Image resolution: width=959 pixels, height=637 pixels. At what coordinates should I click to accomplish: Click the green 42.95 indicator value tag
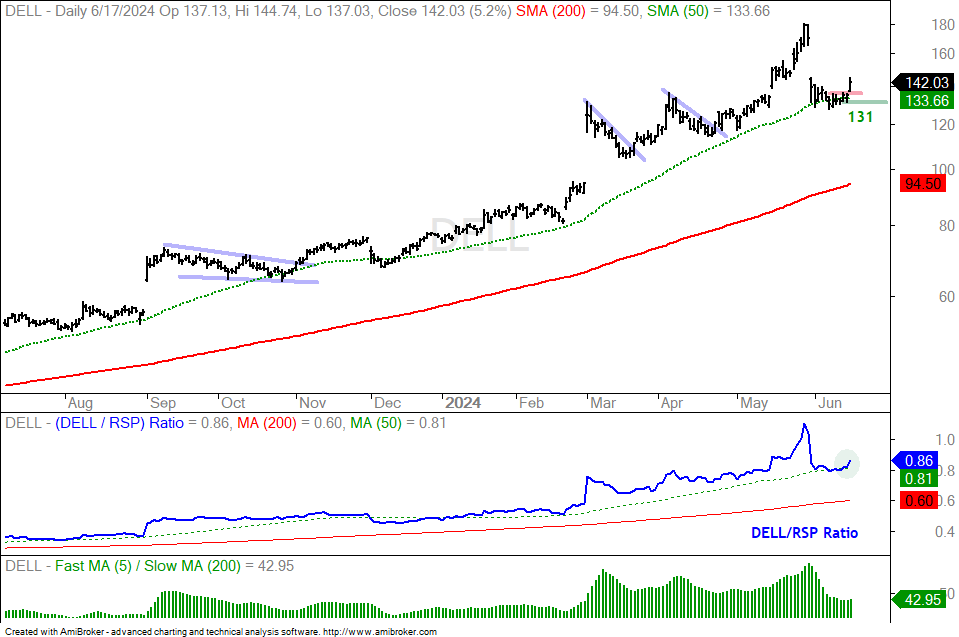pos(919,600)
